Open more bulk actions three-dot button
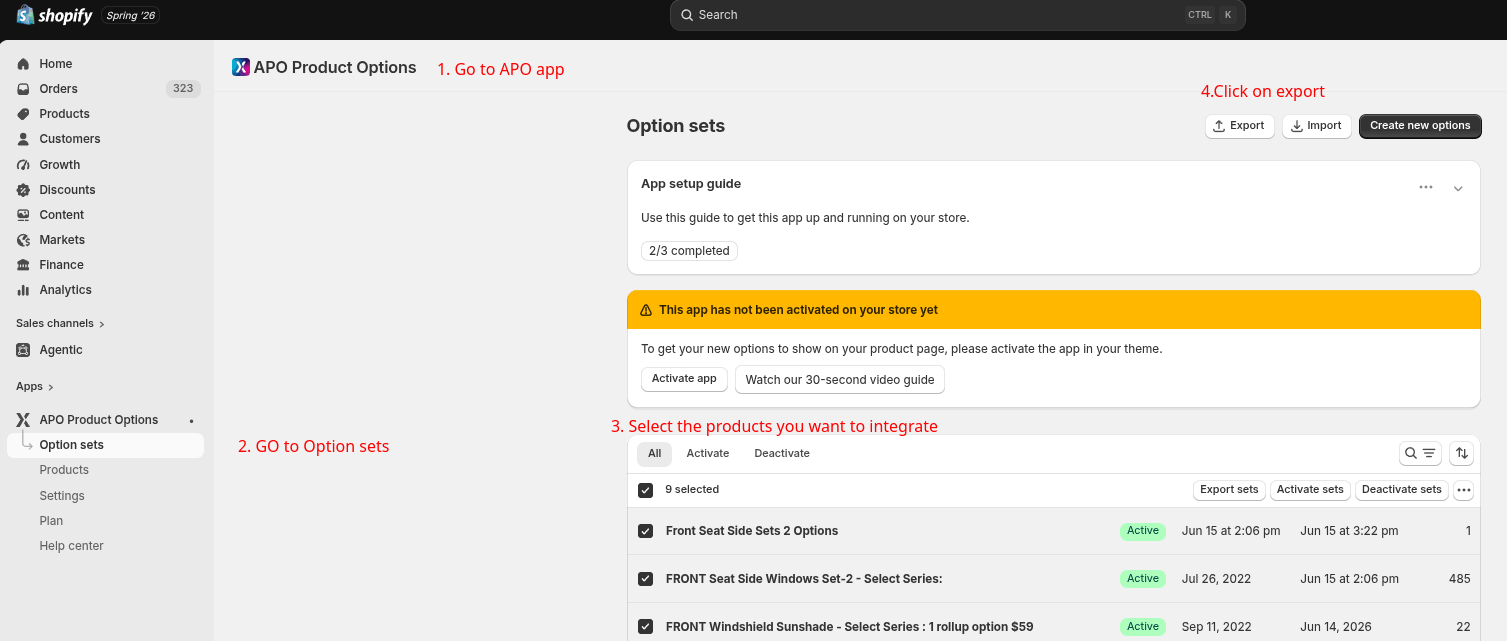 click(x=1464, y=490)
